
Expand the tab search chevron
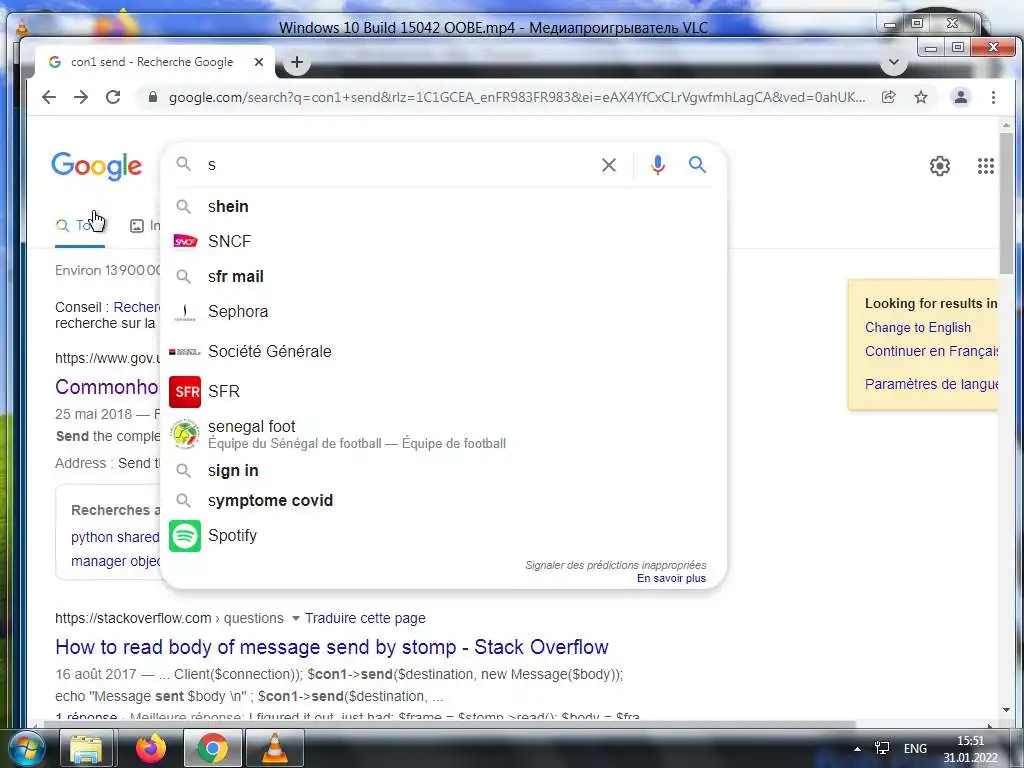(x=894, y=63)
